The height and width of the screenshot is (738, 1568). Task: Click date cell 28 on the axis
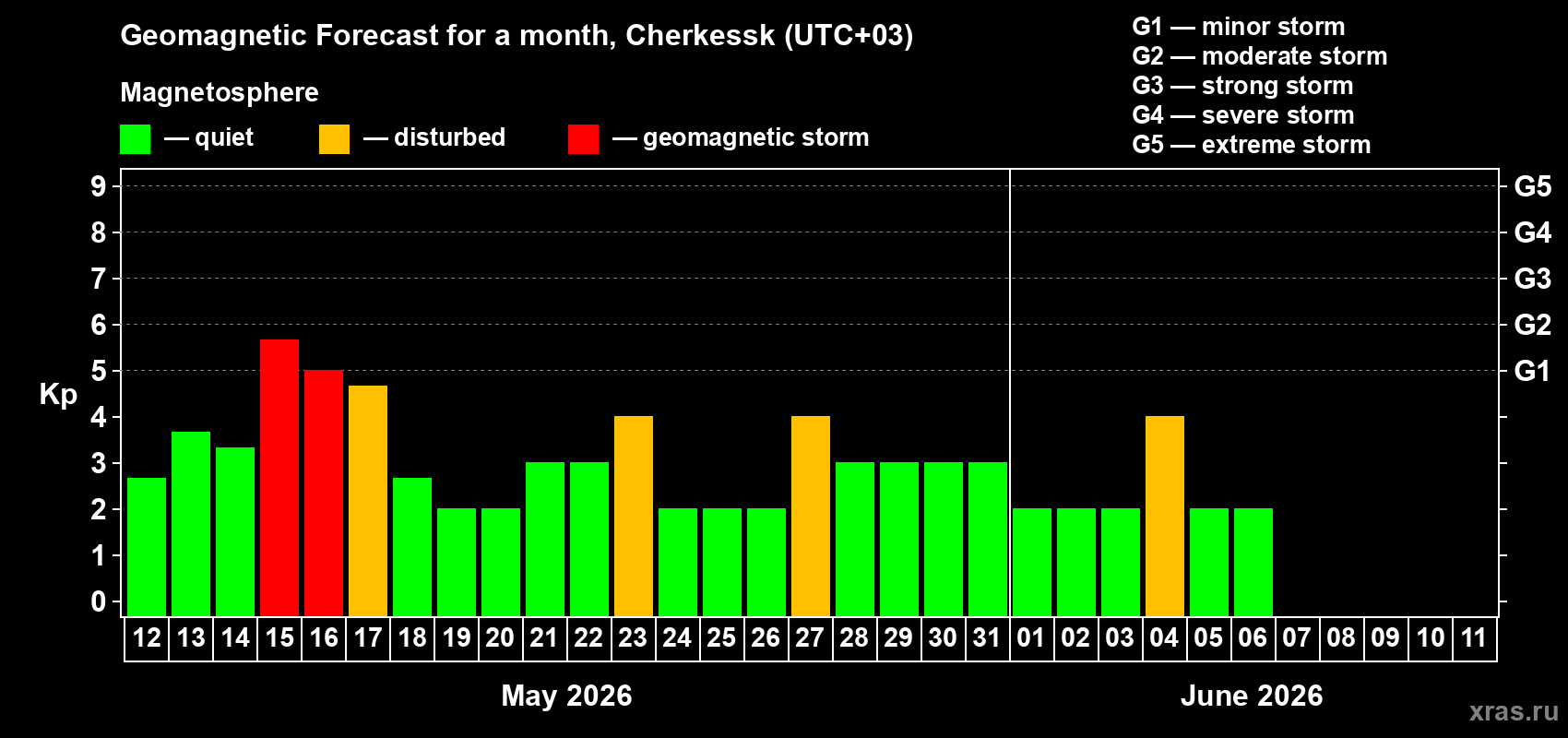pyautogui.click(x=855, y=638)
